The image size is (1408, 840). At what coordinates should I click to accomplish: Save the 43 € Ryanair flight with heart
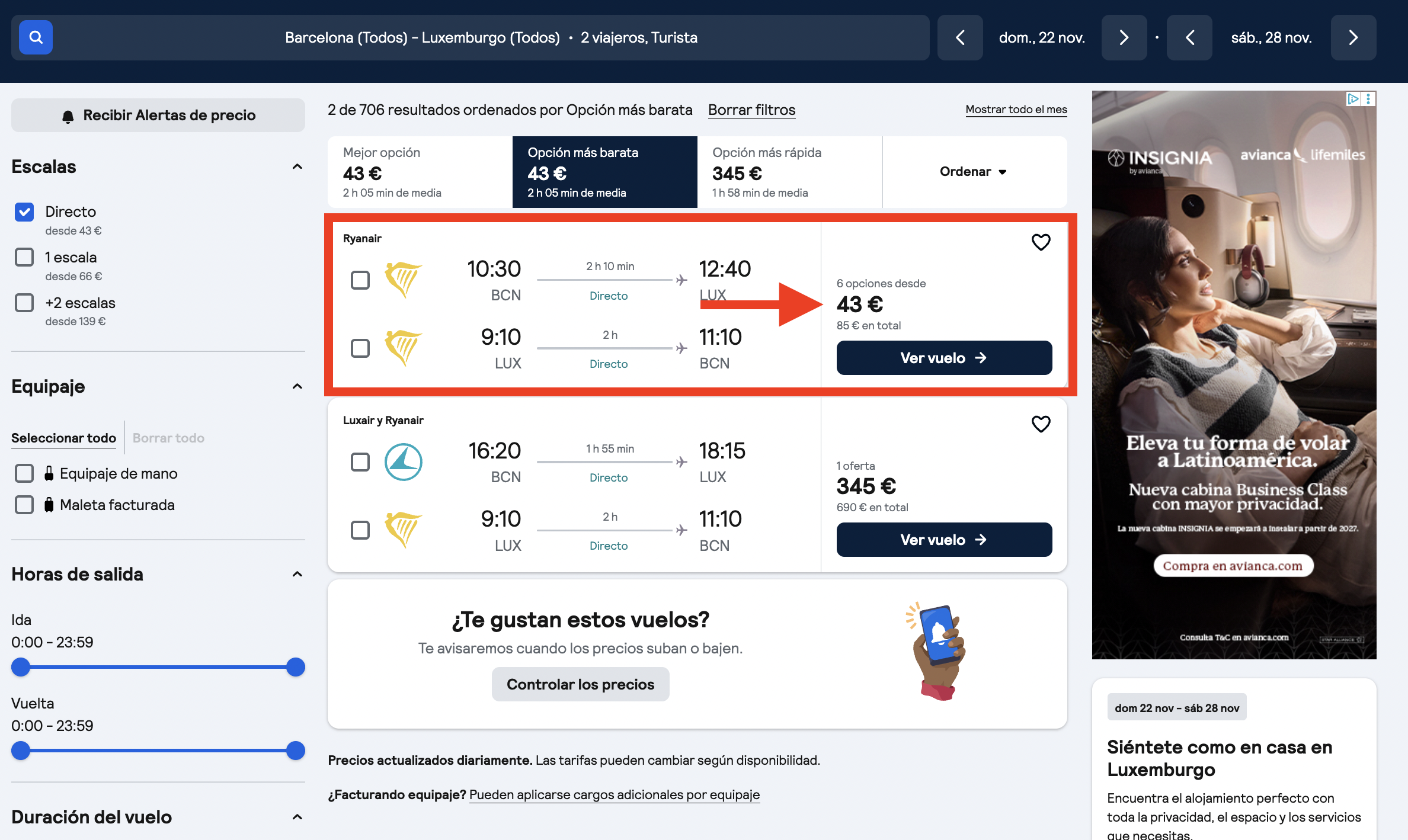1041,242
